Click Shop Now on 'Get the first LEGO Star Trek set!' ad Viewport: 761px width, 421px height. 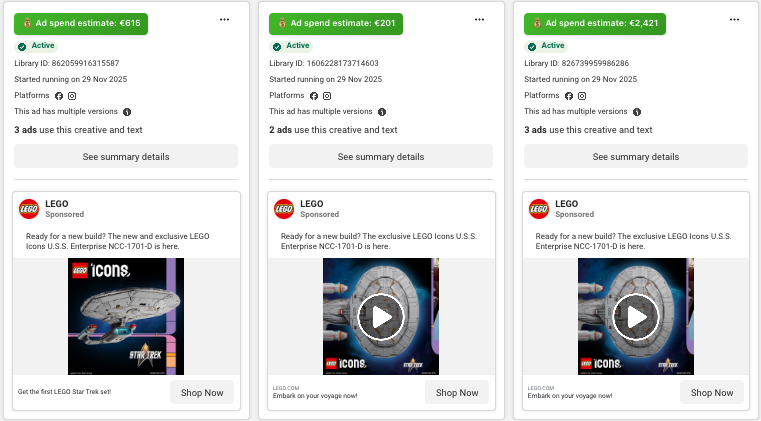click(x=202, y=392)
